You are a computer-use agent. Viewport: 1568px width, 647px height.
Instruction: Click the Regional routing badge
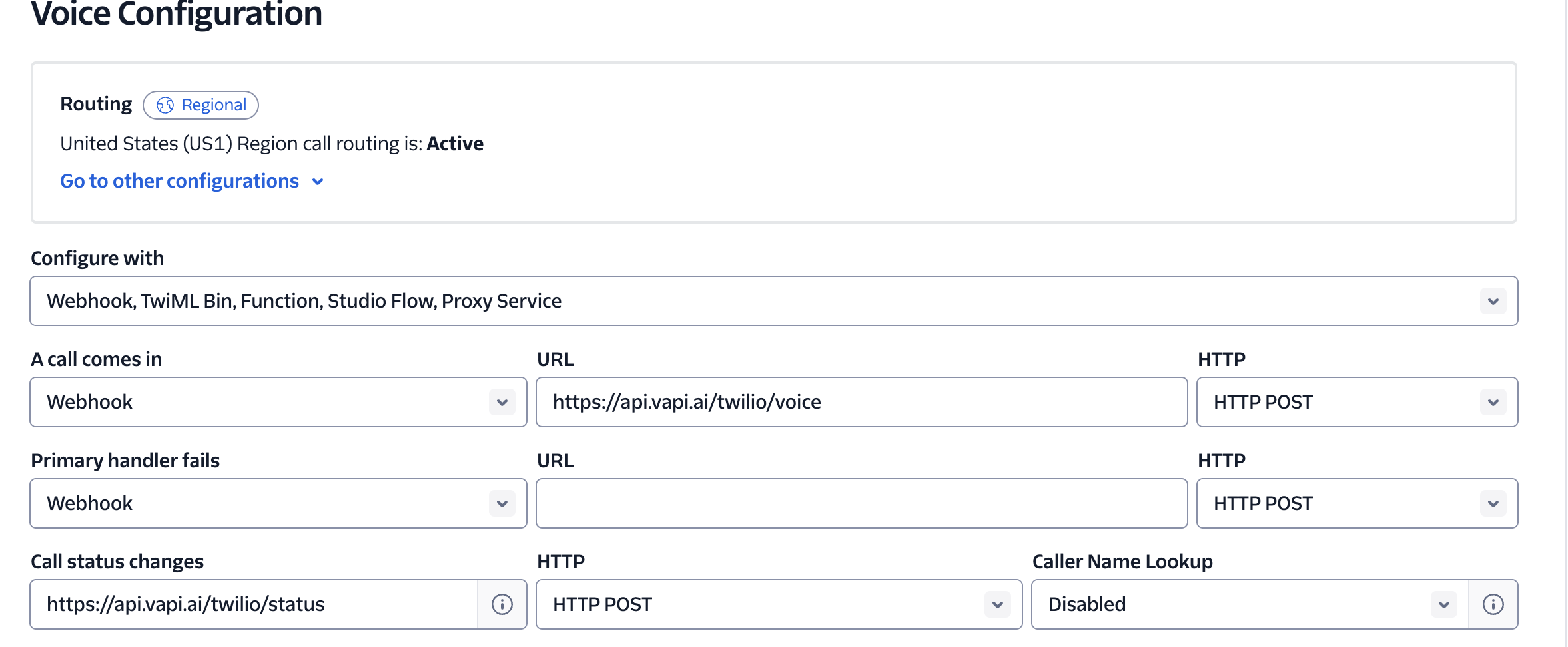201,105
